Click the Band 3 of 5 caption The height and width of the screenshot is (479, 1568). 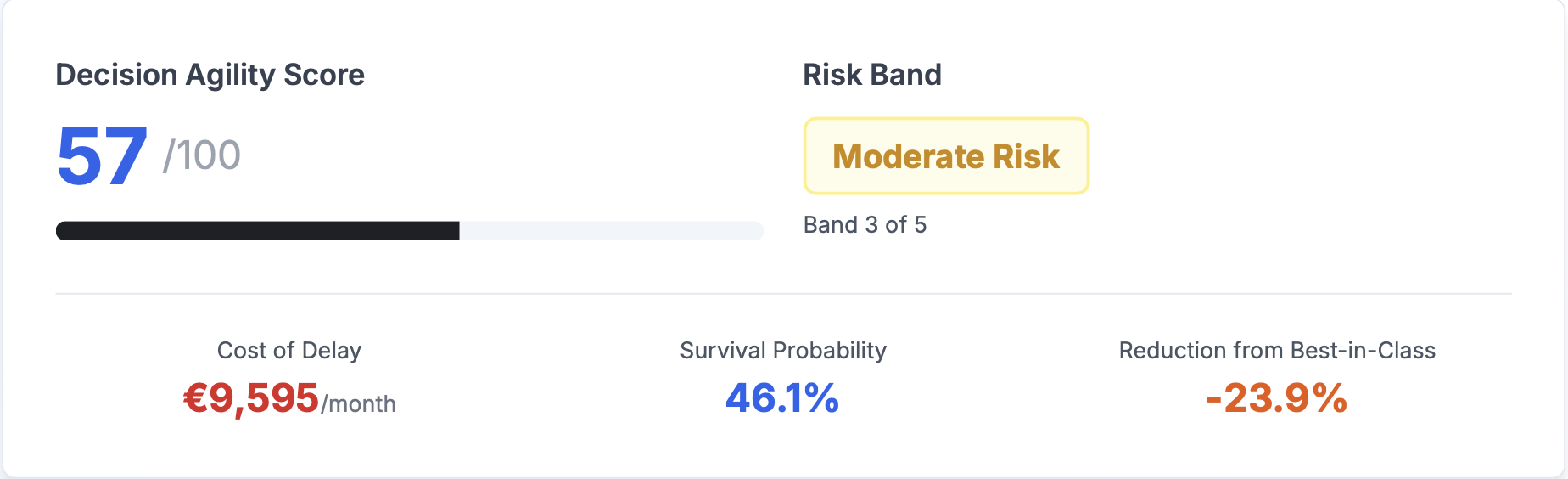(x=865, y=225)
